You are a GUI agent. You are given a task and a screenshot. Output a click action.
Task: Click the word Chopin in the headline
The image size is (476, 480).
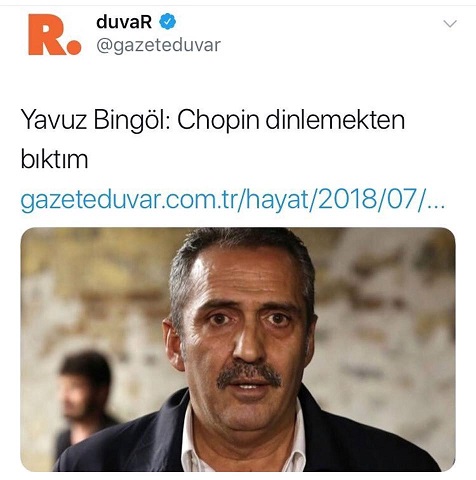click(218, 121)
